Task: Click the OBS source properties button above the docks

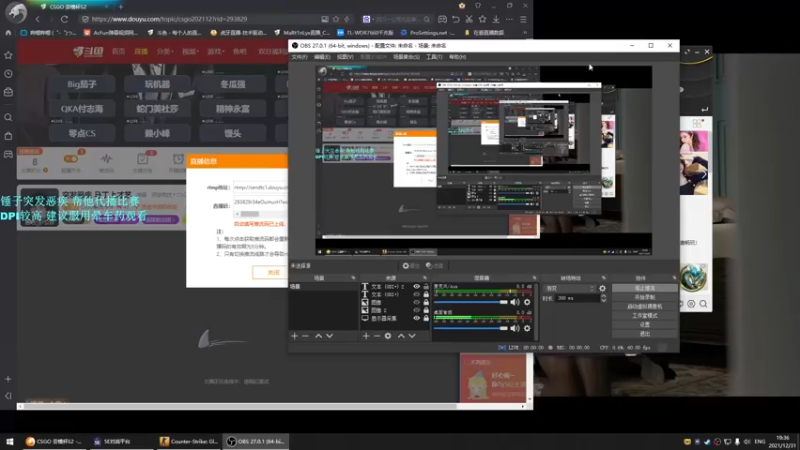Action: 410,266
